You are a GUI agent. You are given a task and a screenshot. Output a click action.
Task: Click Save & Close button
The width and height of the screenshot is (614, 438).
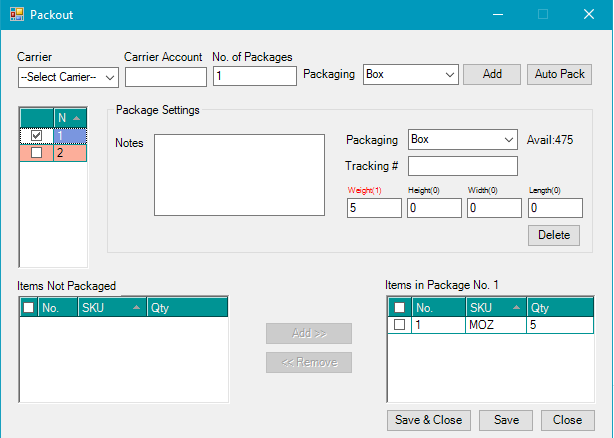coord(429,420)
